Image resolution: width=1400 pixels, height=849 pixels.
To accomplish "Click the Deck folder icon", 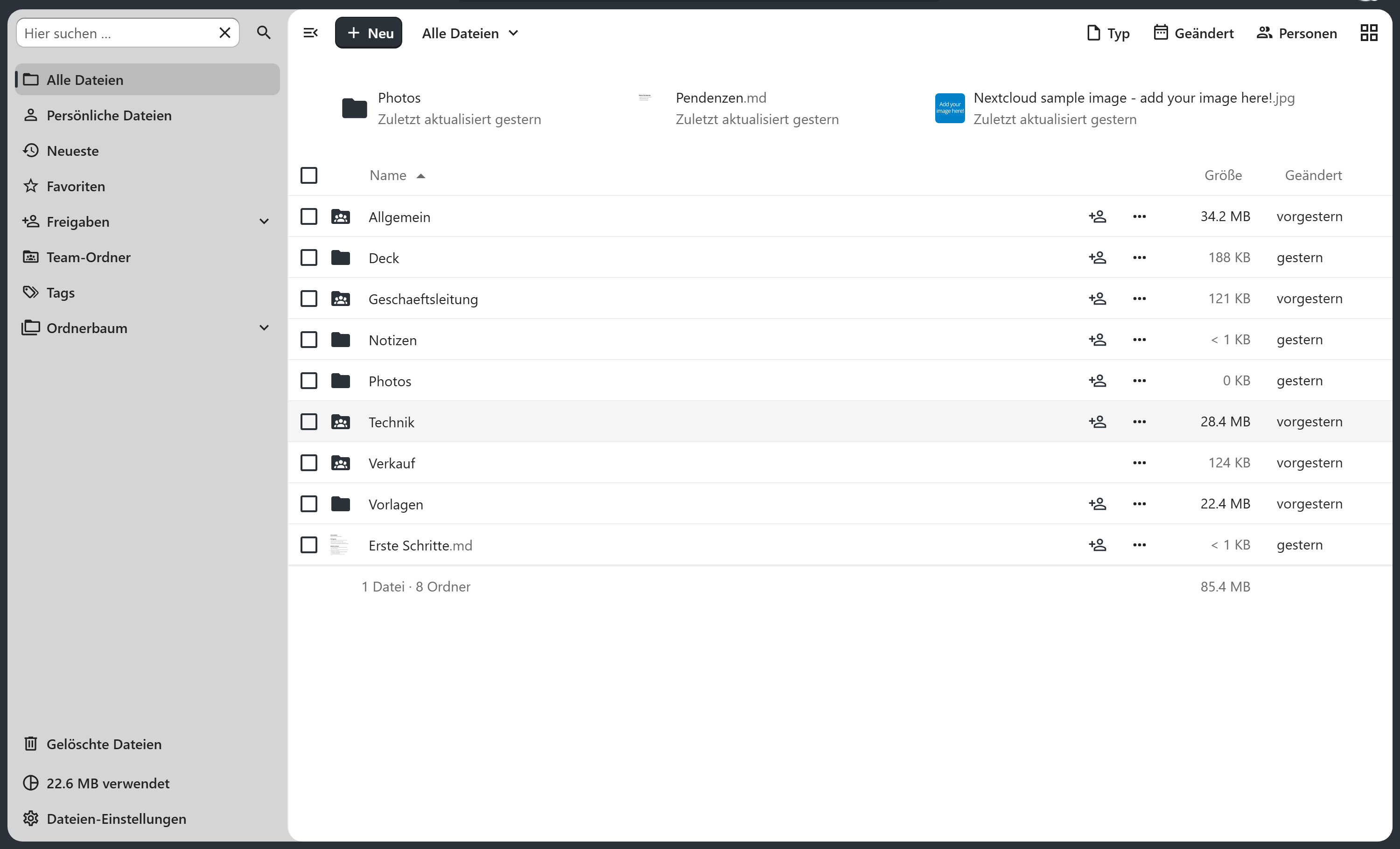I will 340,258.
